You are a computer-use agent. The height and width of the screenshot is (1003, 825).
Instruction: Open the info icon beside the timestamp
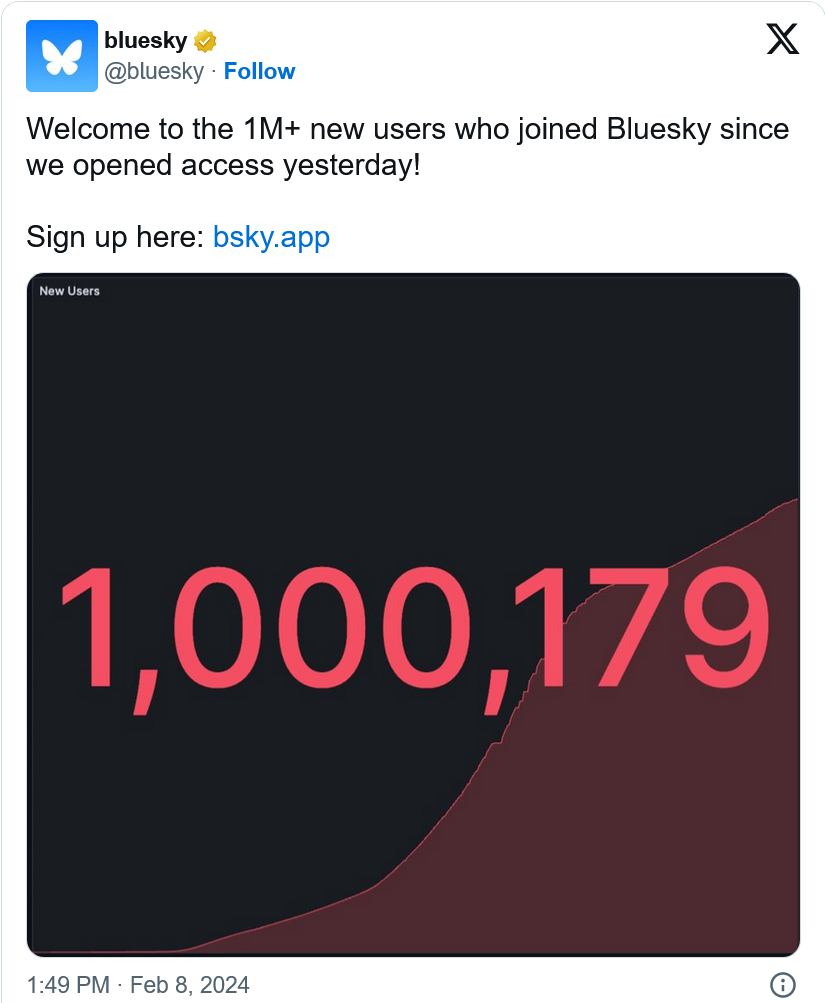[783, 983]
